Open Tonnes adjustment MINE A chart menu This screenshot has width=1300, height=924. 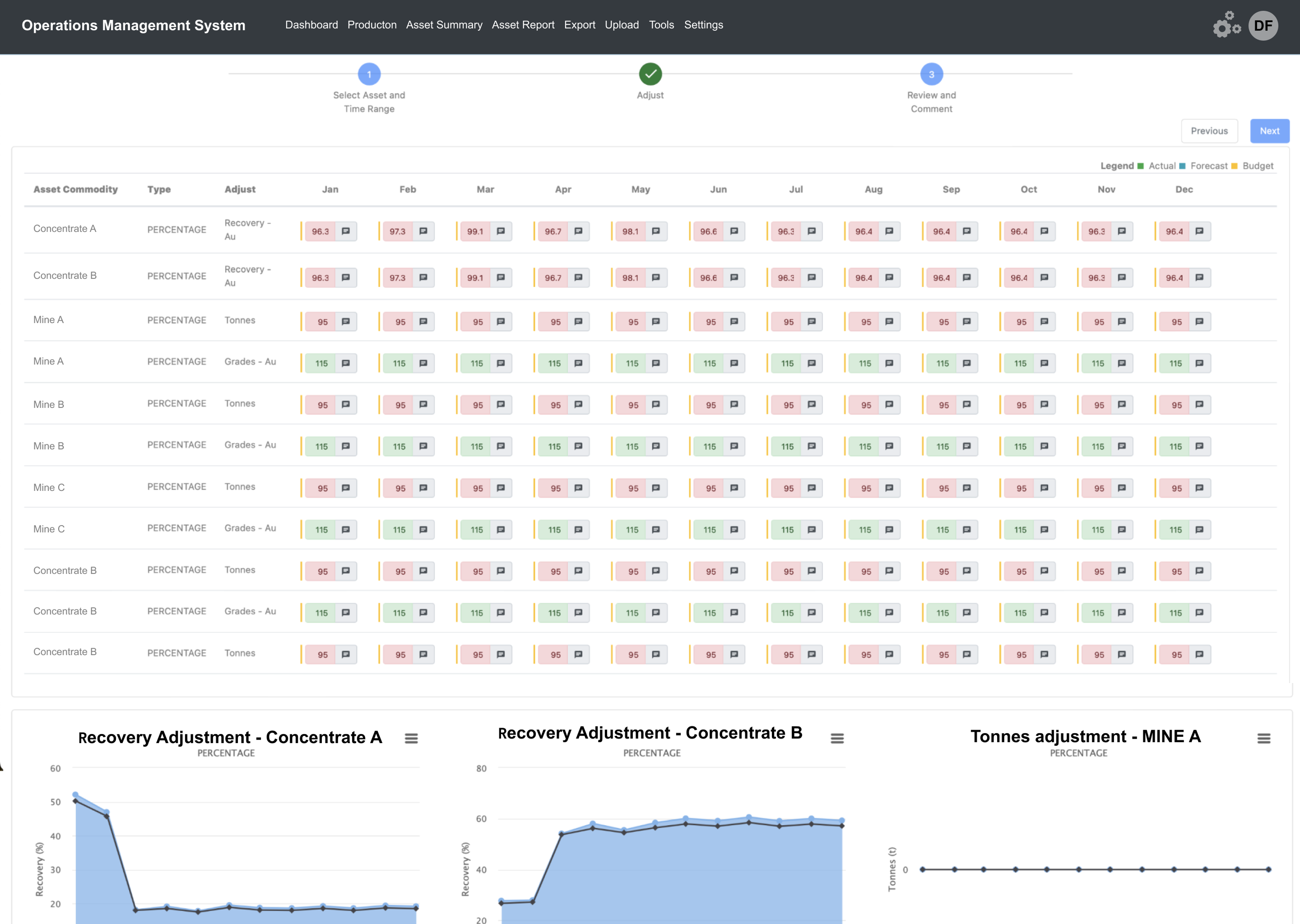(1263, 739)
